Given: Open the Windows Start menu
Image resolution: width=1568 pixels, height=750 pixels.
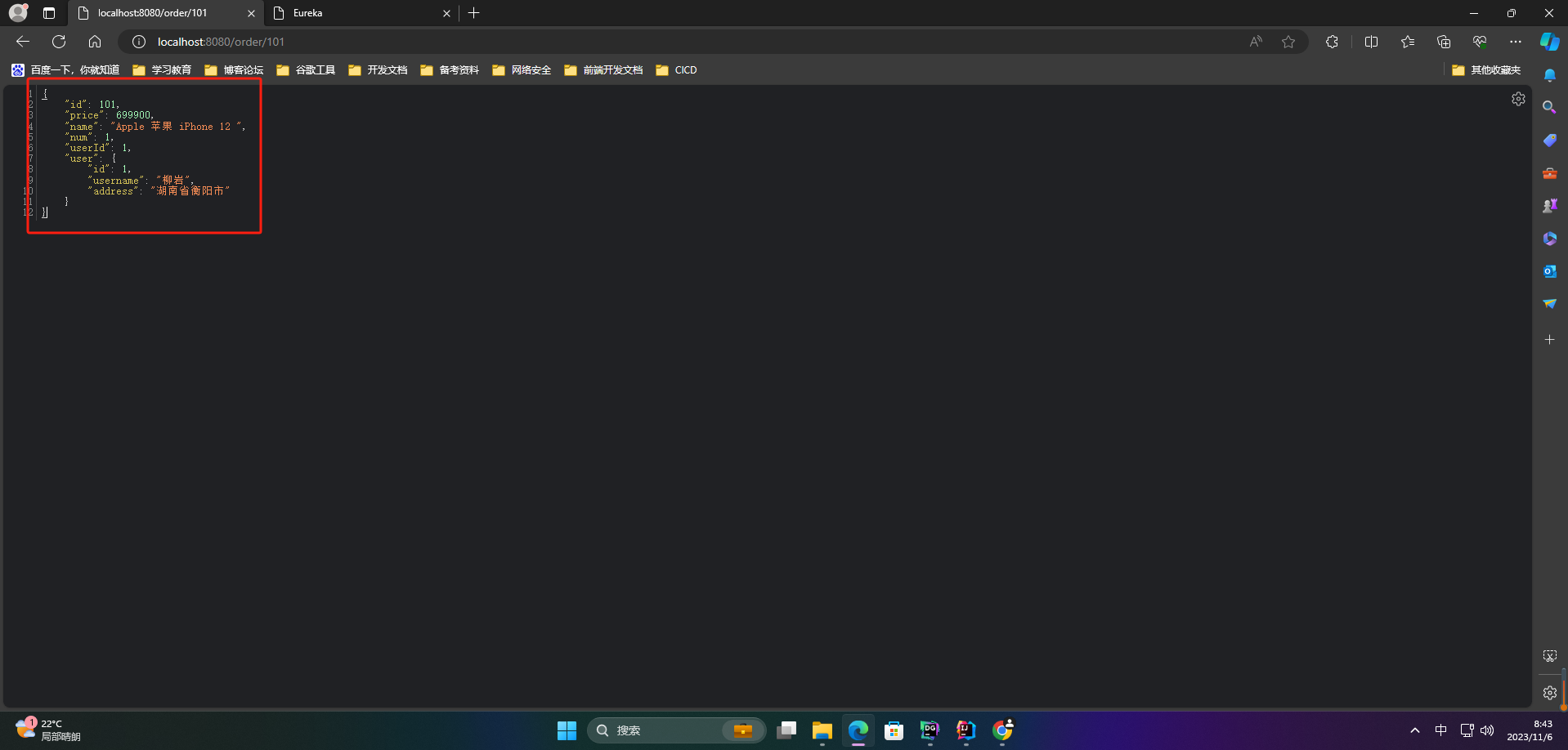Looking at the screenshot, I should 567,730.
